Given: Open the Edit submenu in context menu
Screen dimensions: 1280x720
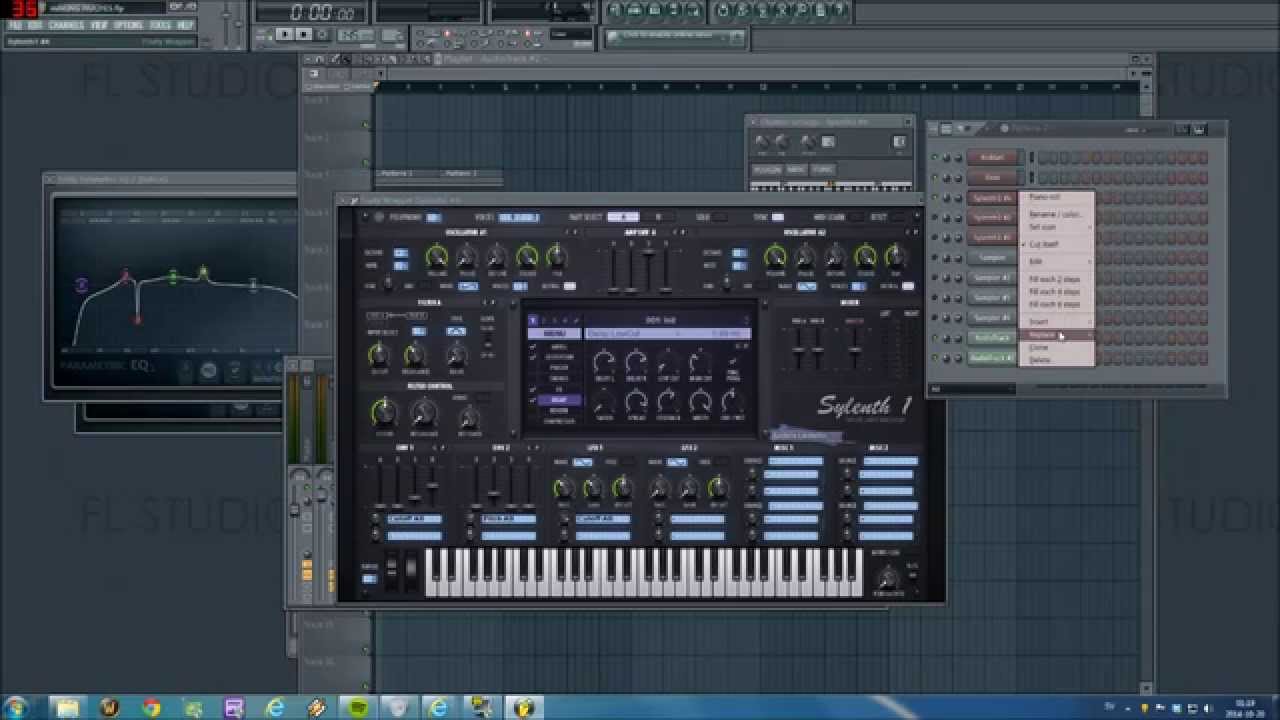Looking at the screenshot, I should point(1057,261).
